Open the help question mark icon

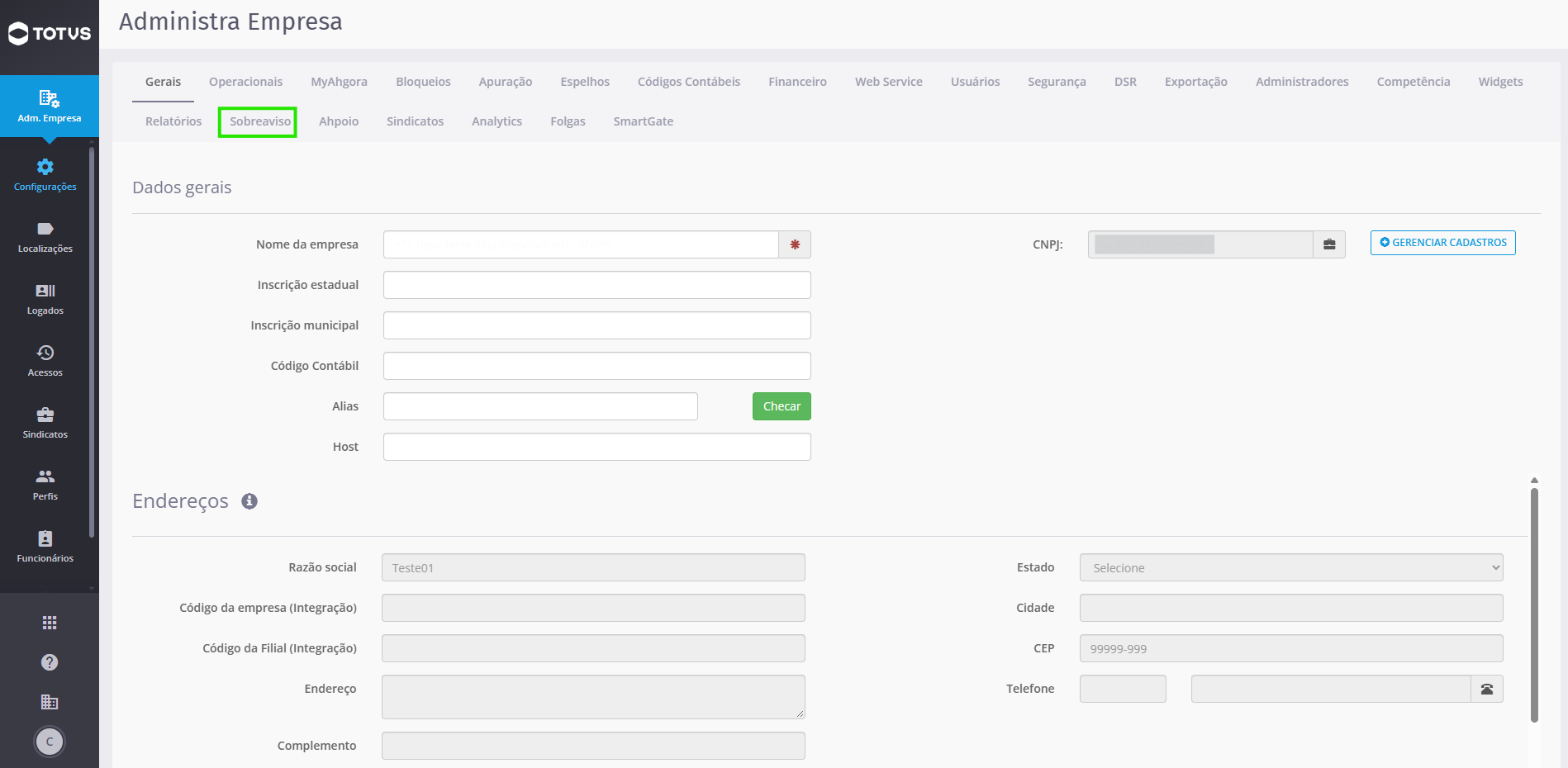point(50,662)
